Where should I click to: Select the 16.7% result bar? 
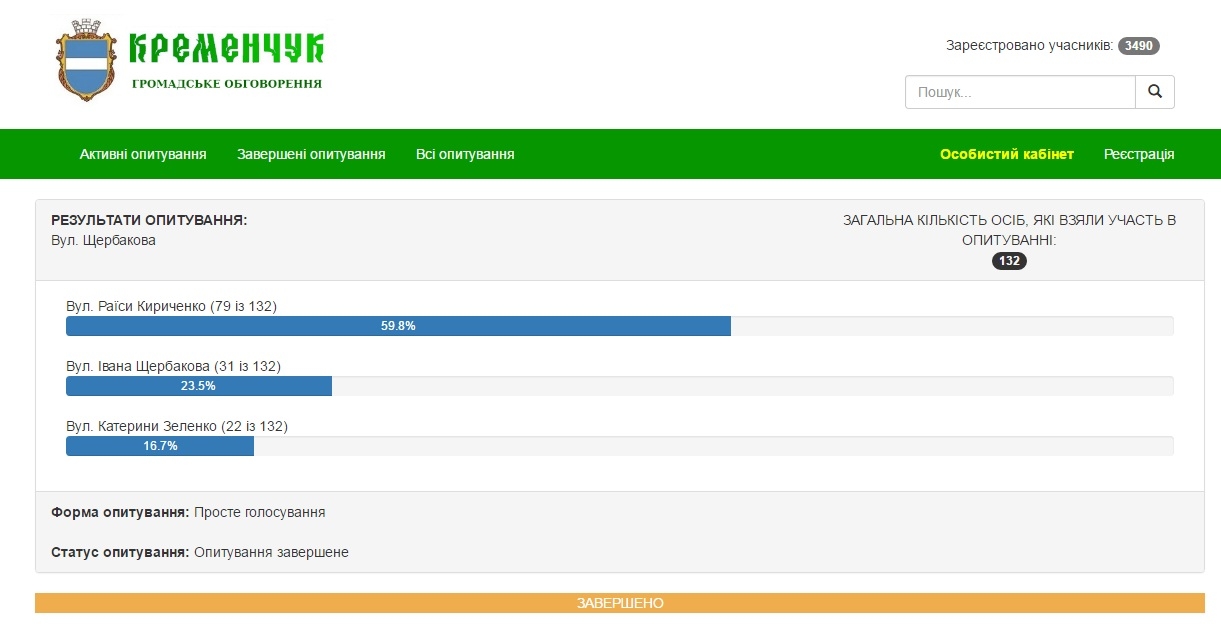[x=160, y=446]
